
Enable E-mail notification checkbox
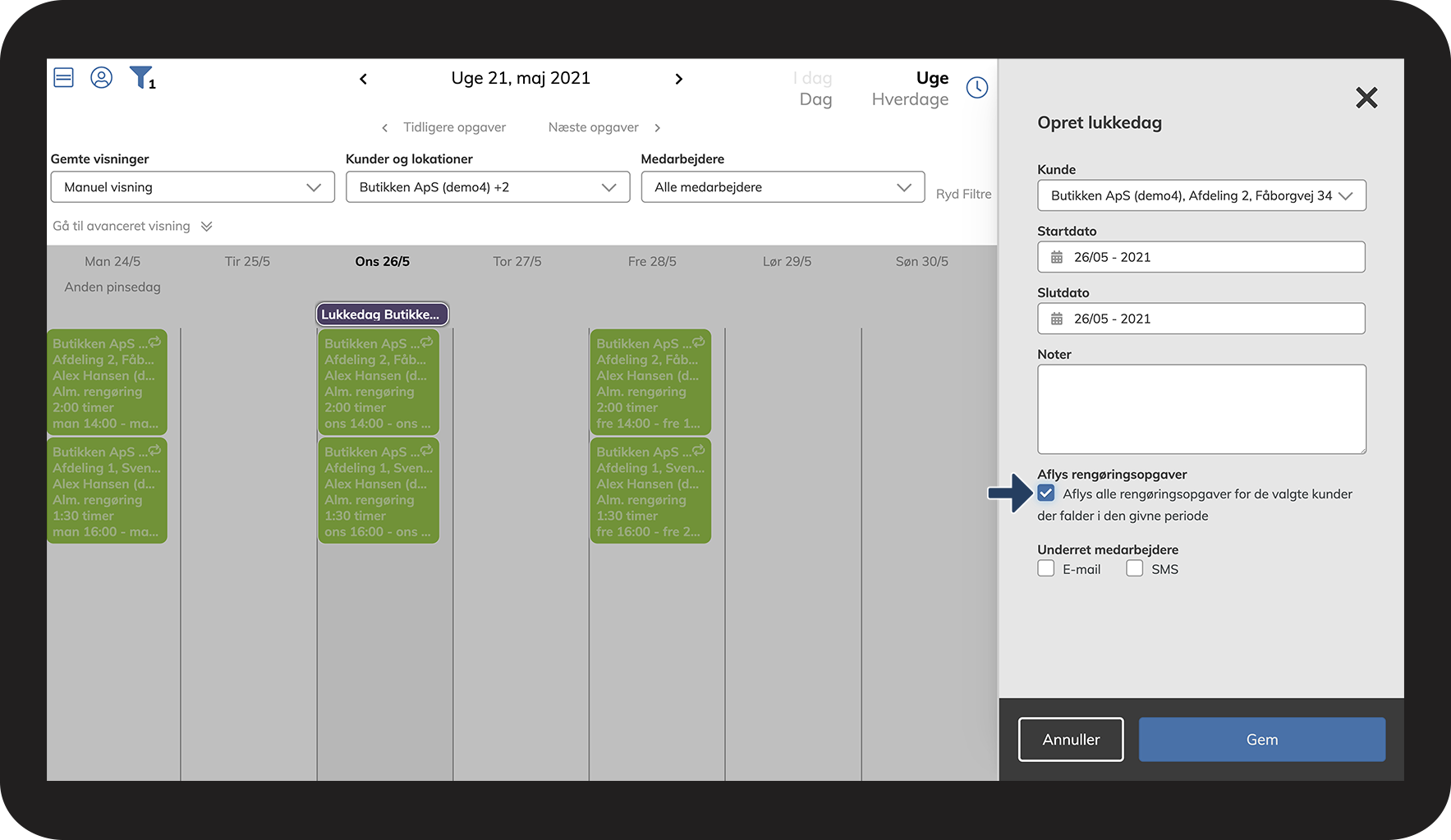[x=1045, y=569]
